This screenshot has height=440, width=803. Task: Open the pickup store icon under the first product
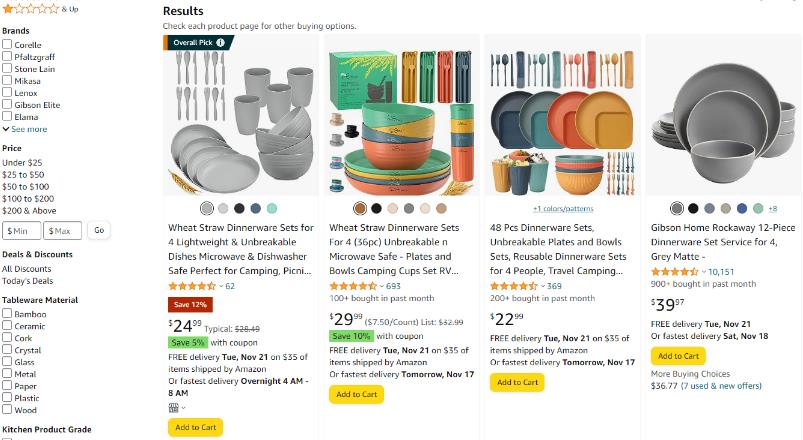(174, 408)
